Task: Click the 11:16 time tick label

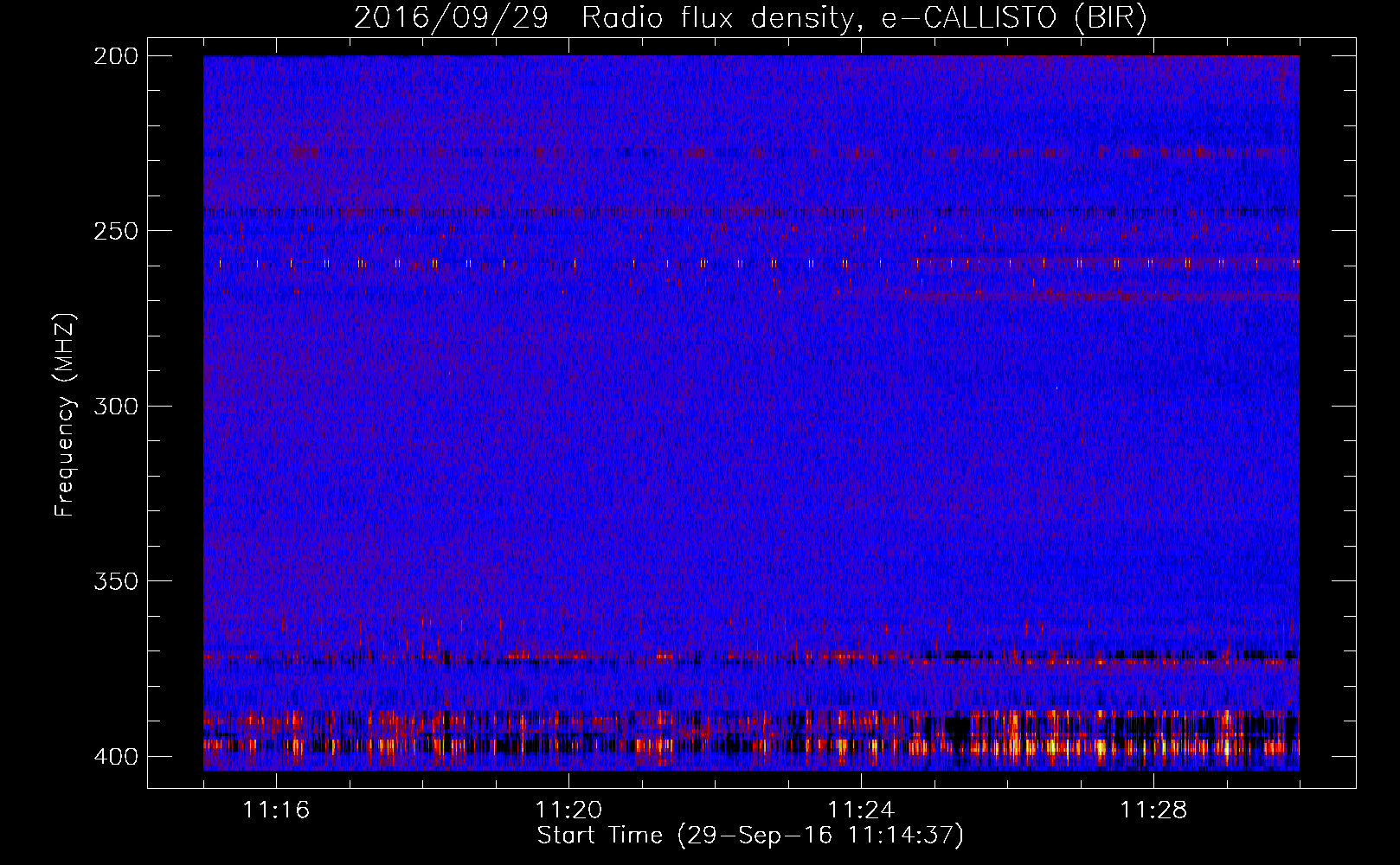Action: pyautogui.click(x=276, y=811)
